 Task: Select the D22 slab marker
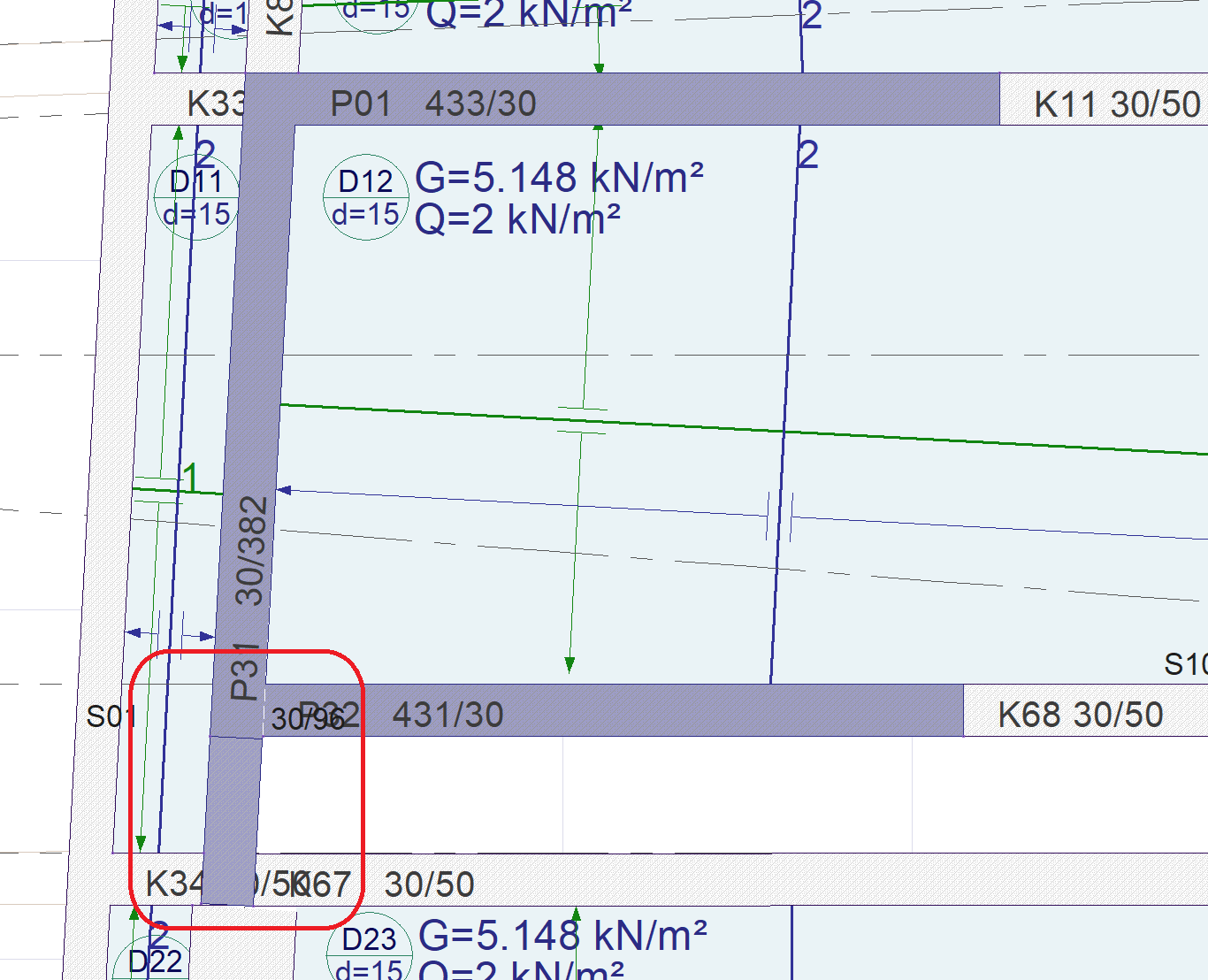click(x=155, y=961)
